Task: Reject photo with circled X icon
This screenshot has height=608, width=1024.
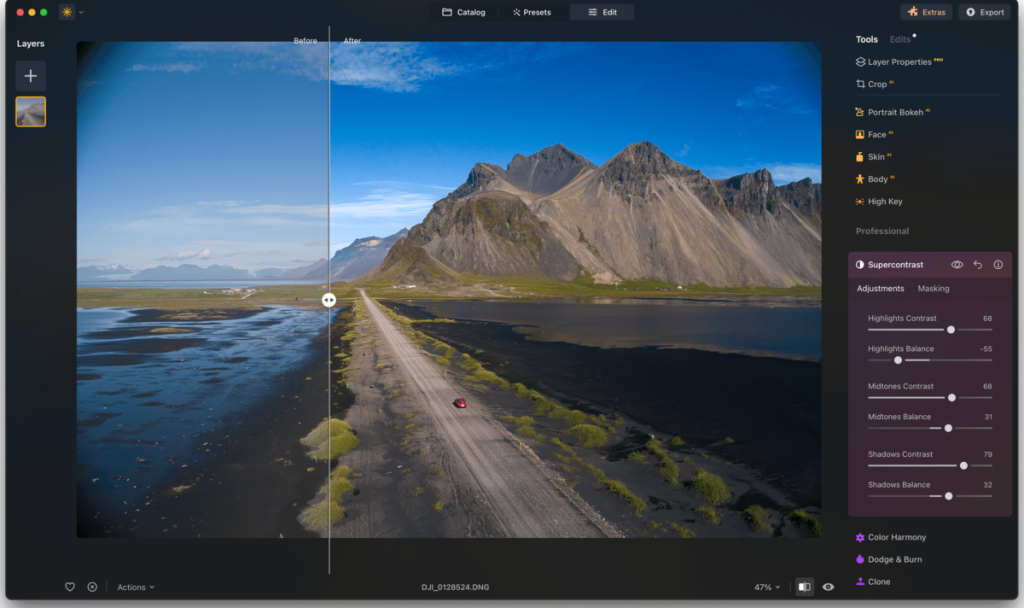Action: (92, 586)
